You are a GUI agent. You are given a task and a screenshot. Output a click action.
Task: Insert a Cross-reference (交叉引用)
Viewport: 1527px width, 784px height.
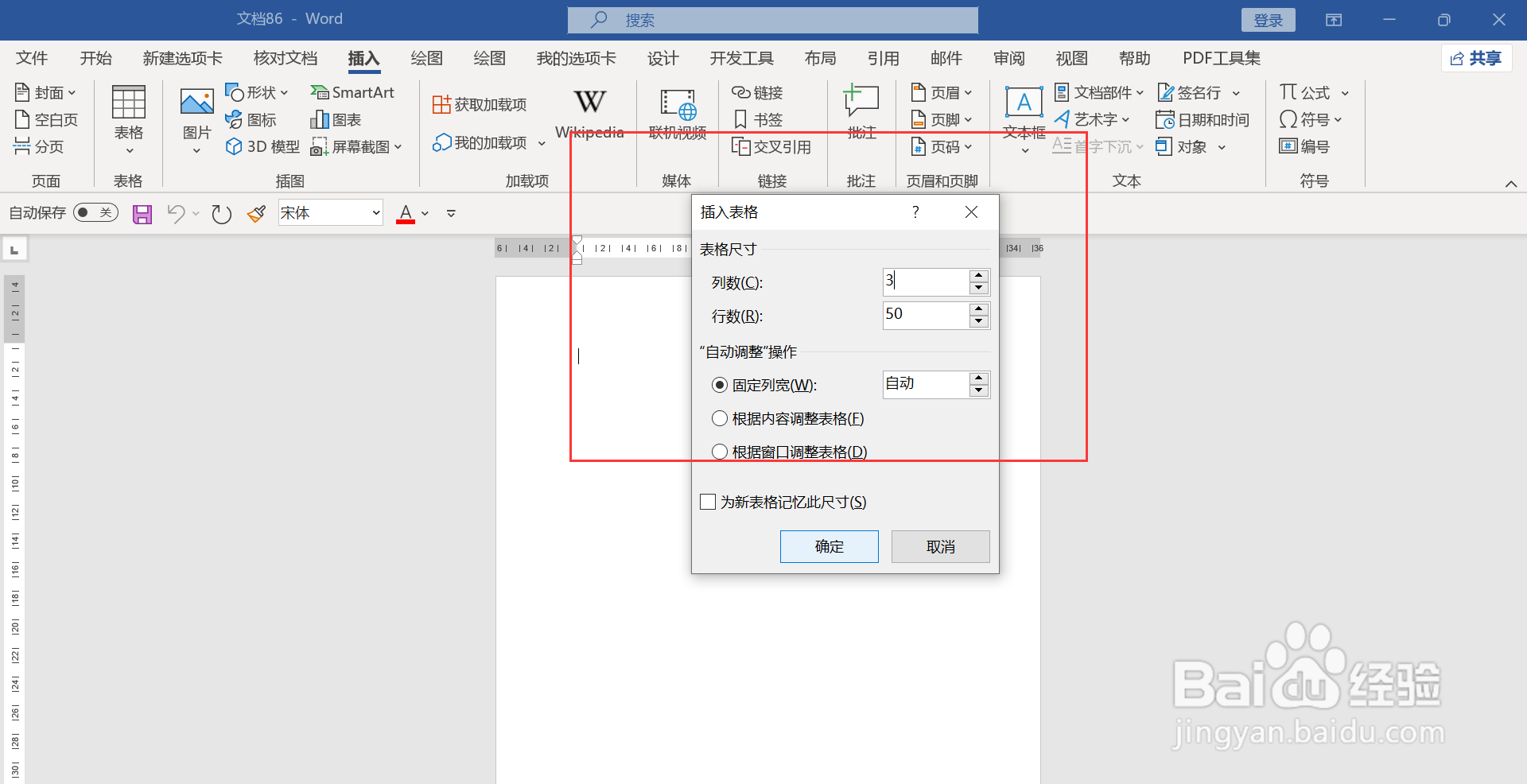[x=771, y=147]
